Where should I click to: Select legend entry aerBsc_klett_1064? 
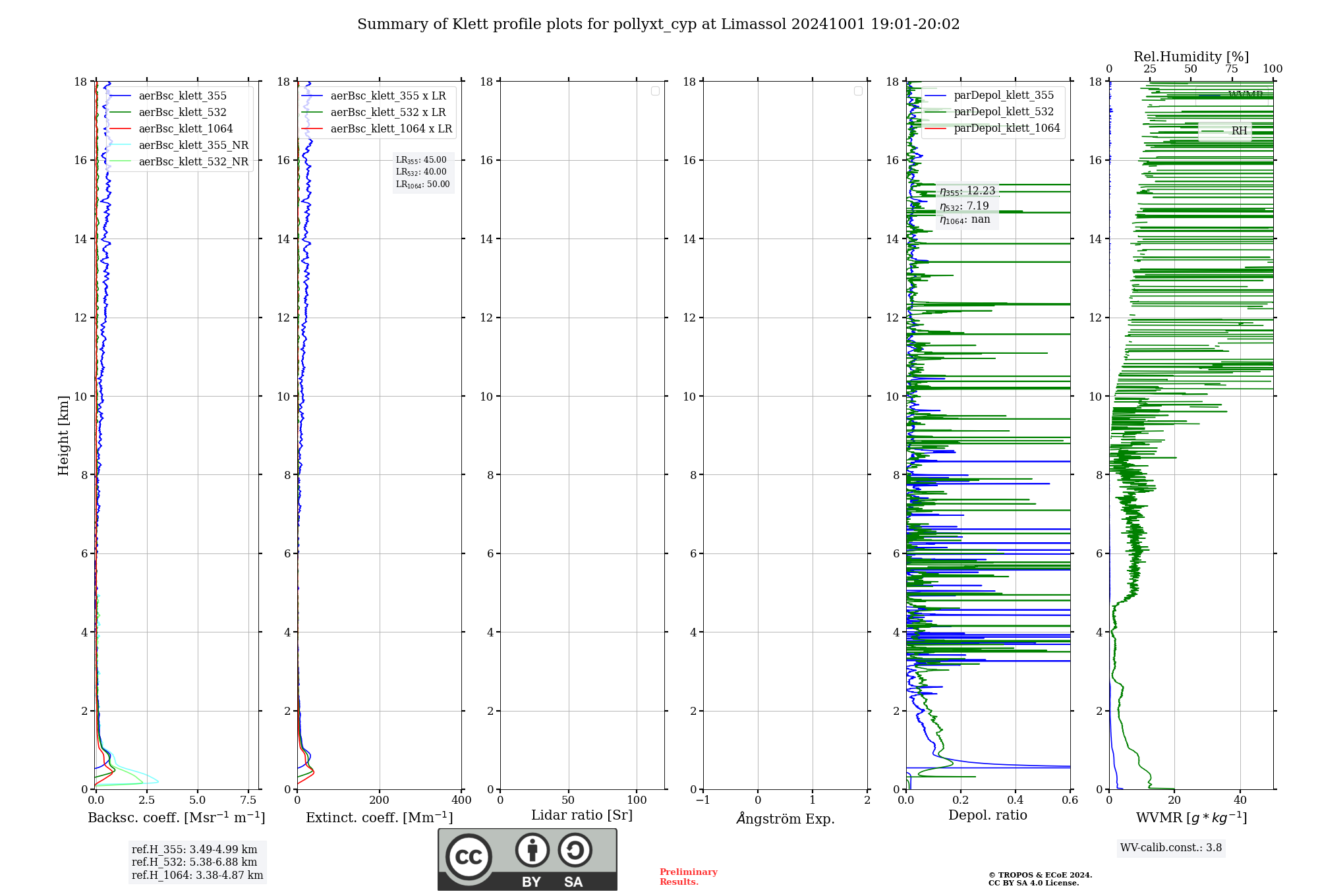click(171, 129)
